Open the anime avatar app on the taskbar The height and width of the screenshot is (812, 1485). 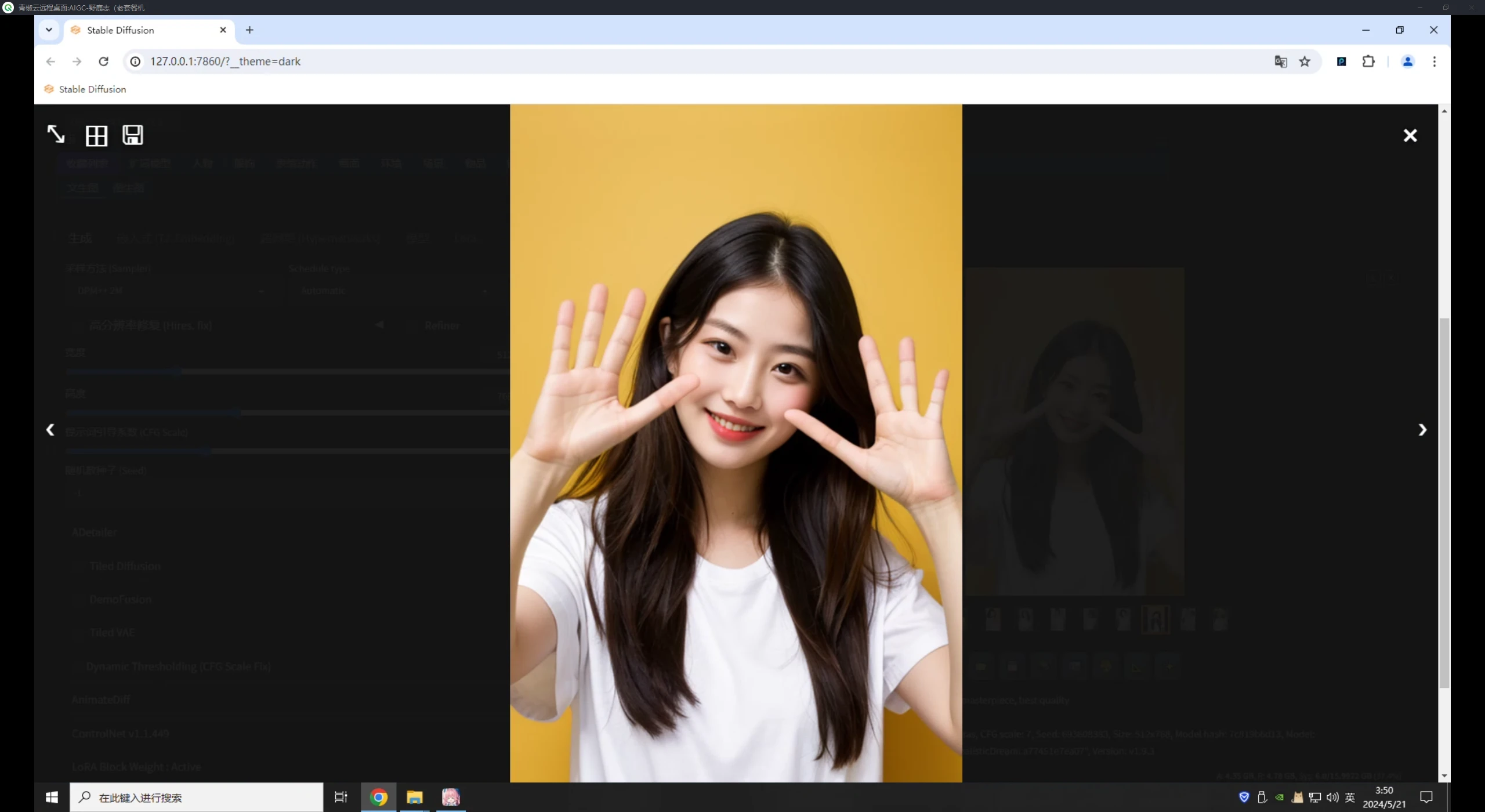(x=451, y=797)
